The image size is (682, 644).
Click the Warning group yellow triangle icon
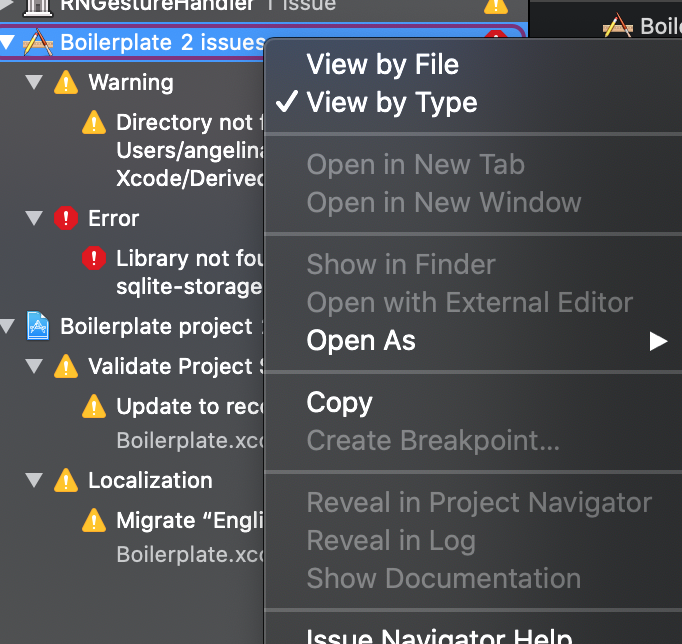coord(66,82)
